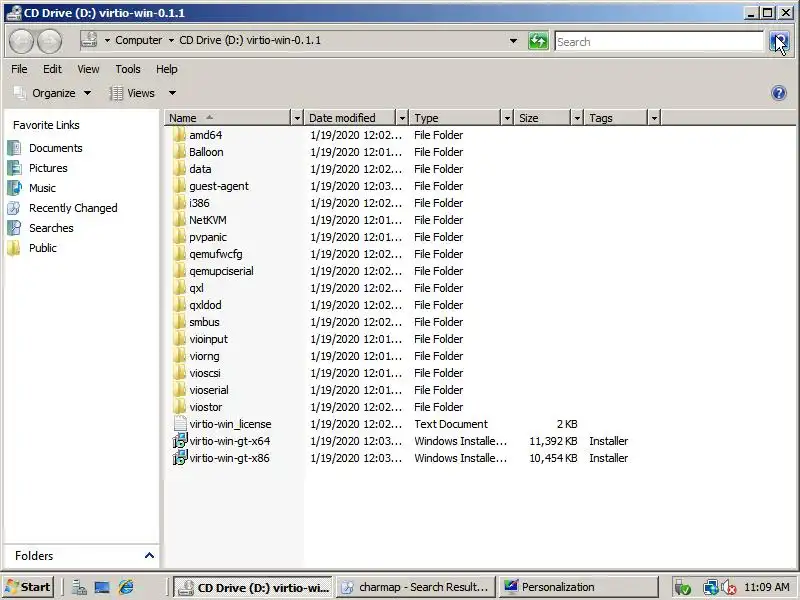Select the qemupciserial folder name
The width and height of the screenshot is (800, 600).
point(221,271)
